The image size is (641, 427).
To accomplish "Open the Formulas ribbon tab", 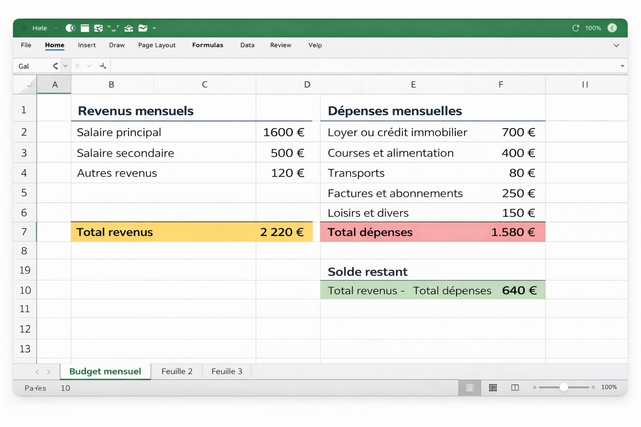I will [x=207, y=45].
